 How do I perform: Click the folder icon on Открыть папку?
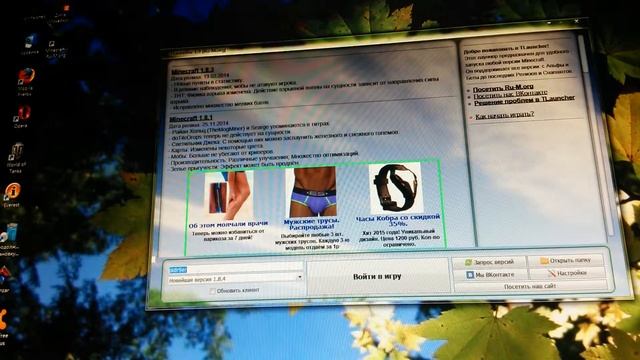(544, 260)
